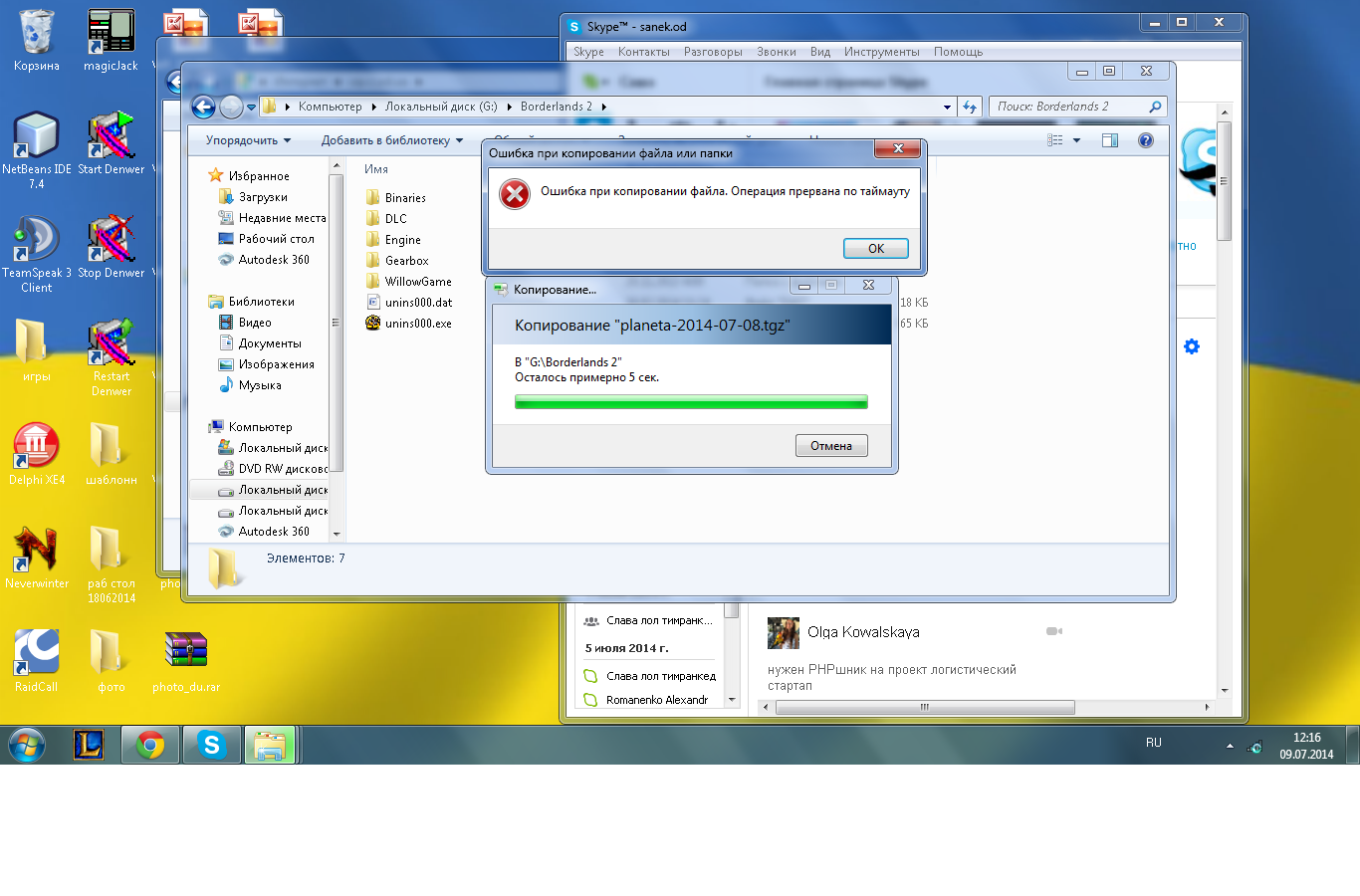
Task: Toggle the Explorer preview pane
Action: click(x=1110, y=140)
